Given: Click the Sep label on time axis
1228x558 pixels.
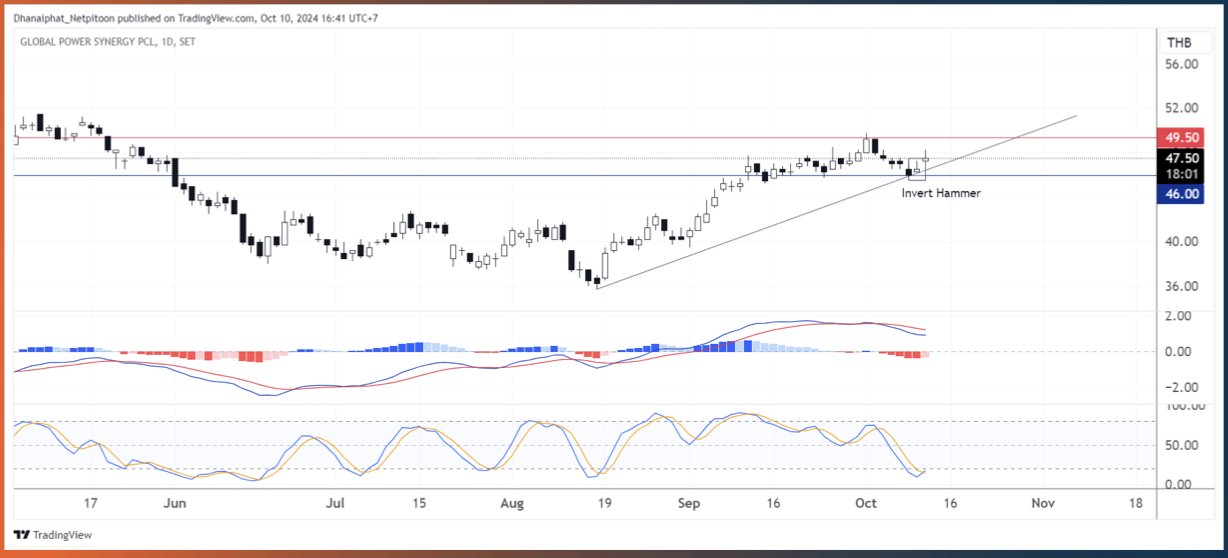Looking at the screenshot, I should point(687,503).
